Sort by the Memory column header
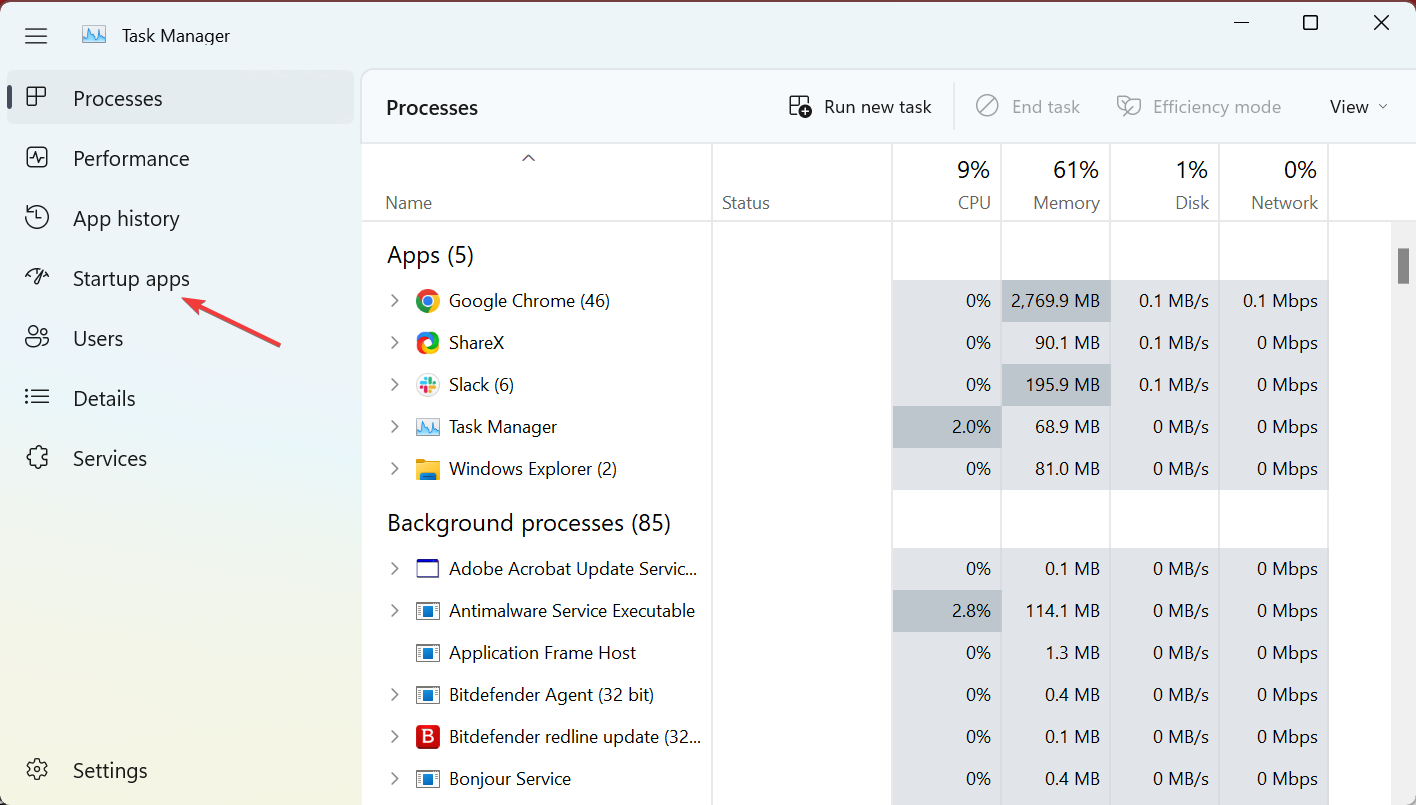Image resolution: width=1416 pixels, height=805 pixels. click(1055, 183)
